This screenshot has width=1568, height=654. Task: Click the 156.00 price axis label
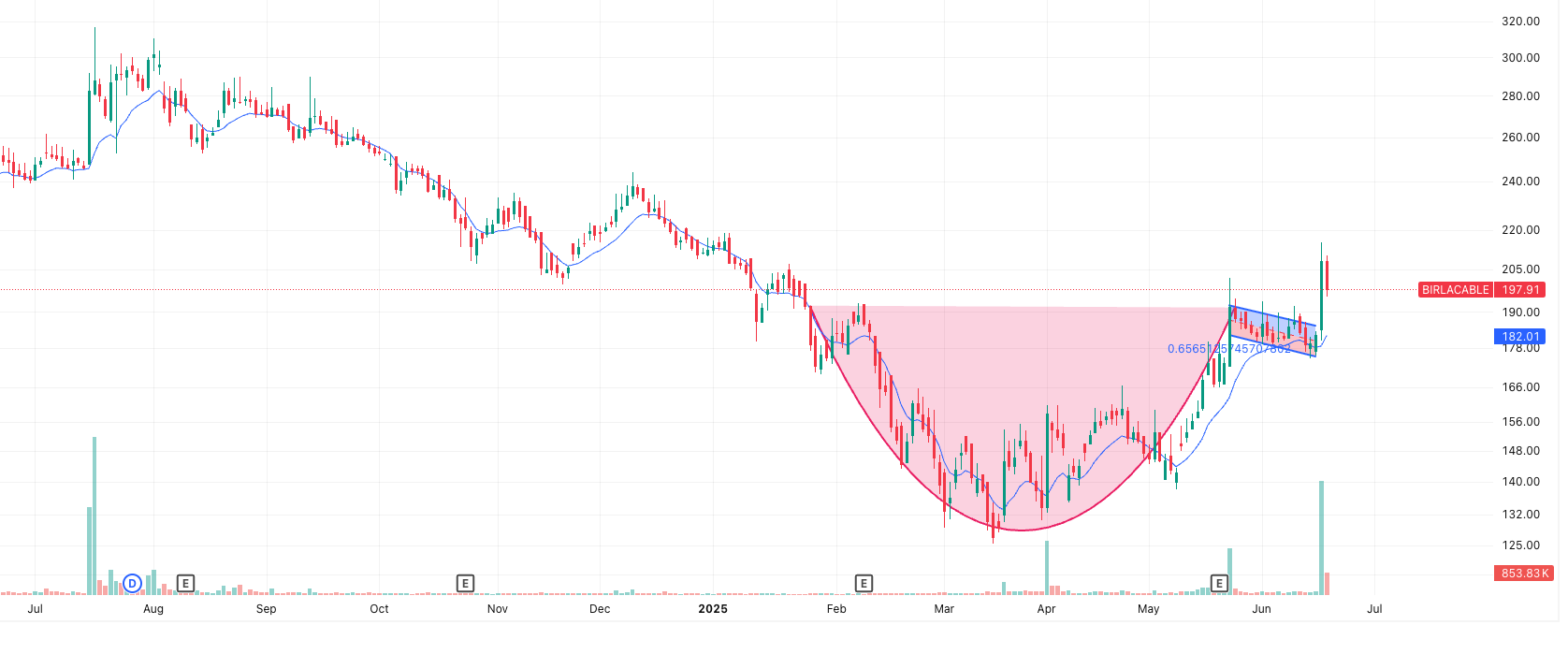[x=1520, y=422]
